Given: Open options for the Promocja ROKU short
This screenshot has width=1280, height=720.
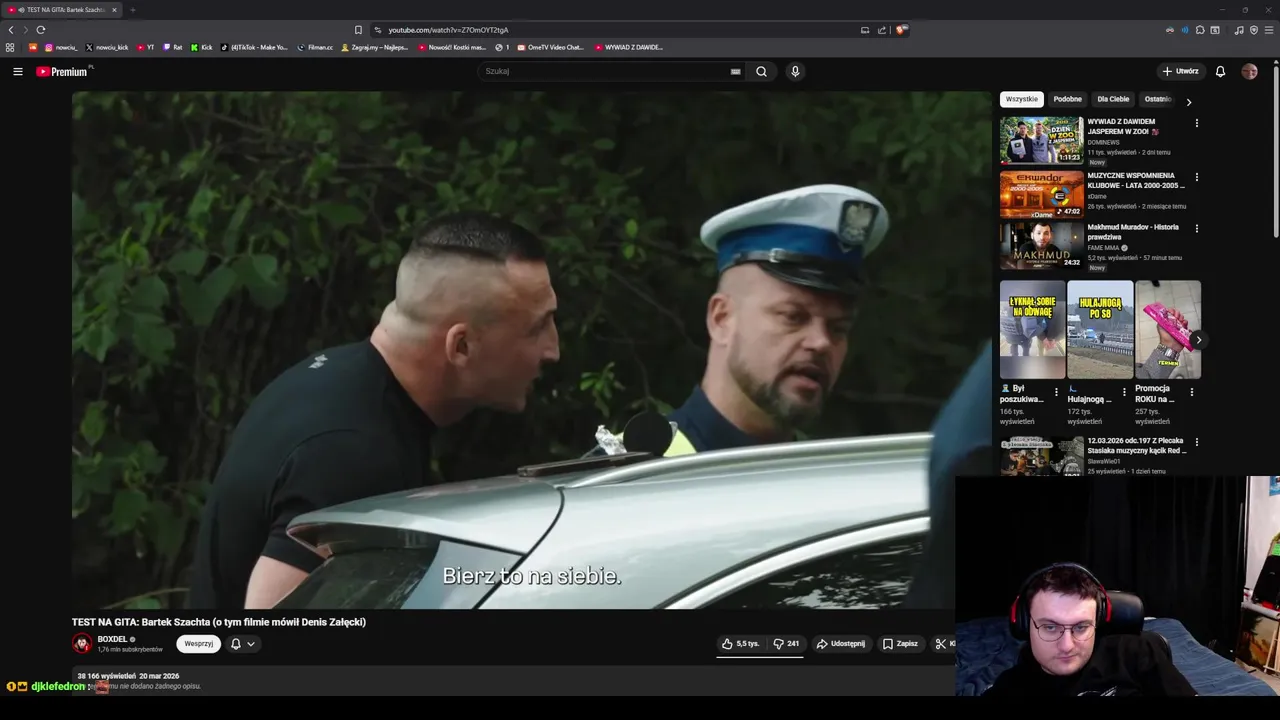Looking at the screenshot, I should click(1191, 392).
